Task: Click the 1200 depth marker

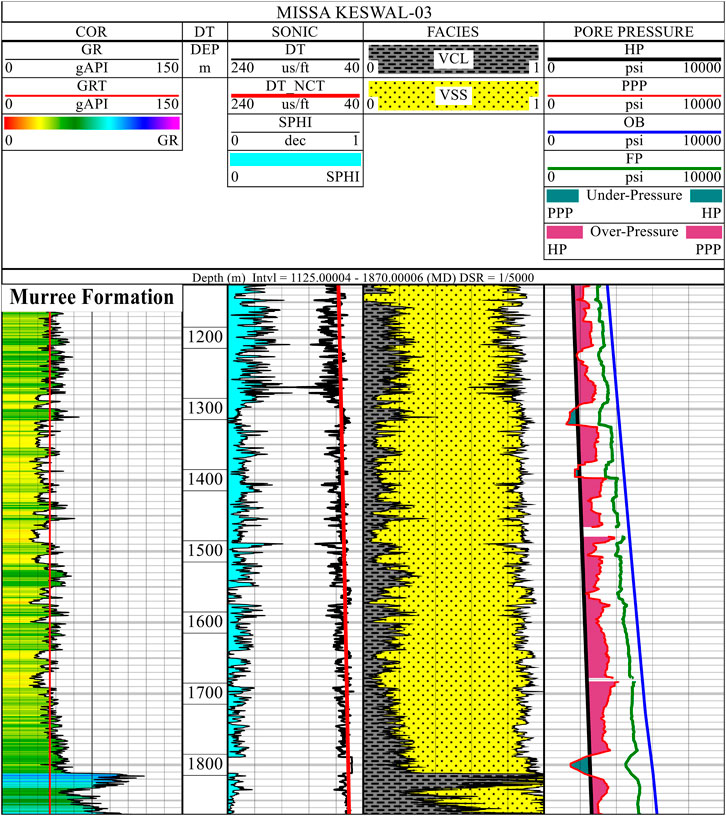Action: [205, 337]
